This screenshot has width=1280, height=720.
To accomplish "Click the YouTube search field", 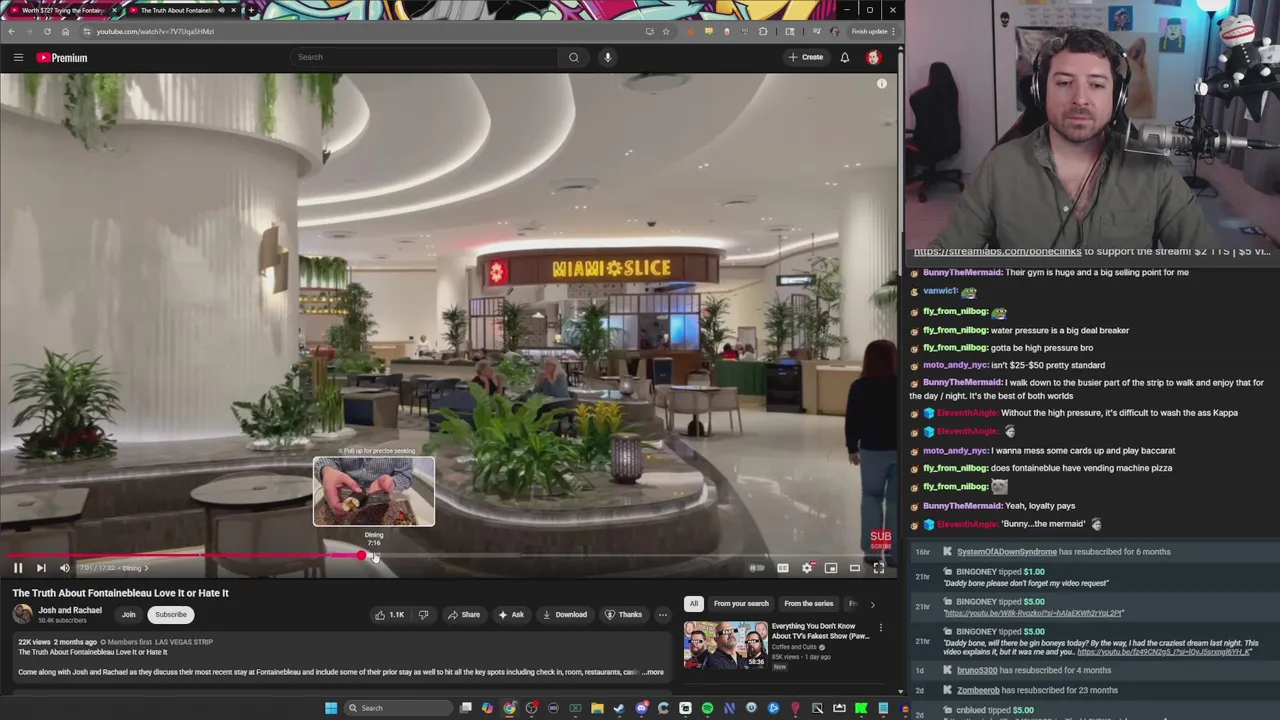I will 425,57.
